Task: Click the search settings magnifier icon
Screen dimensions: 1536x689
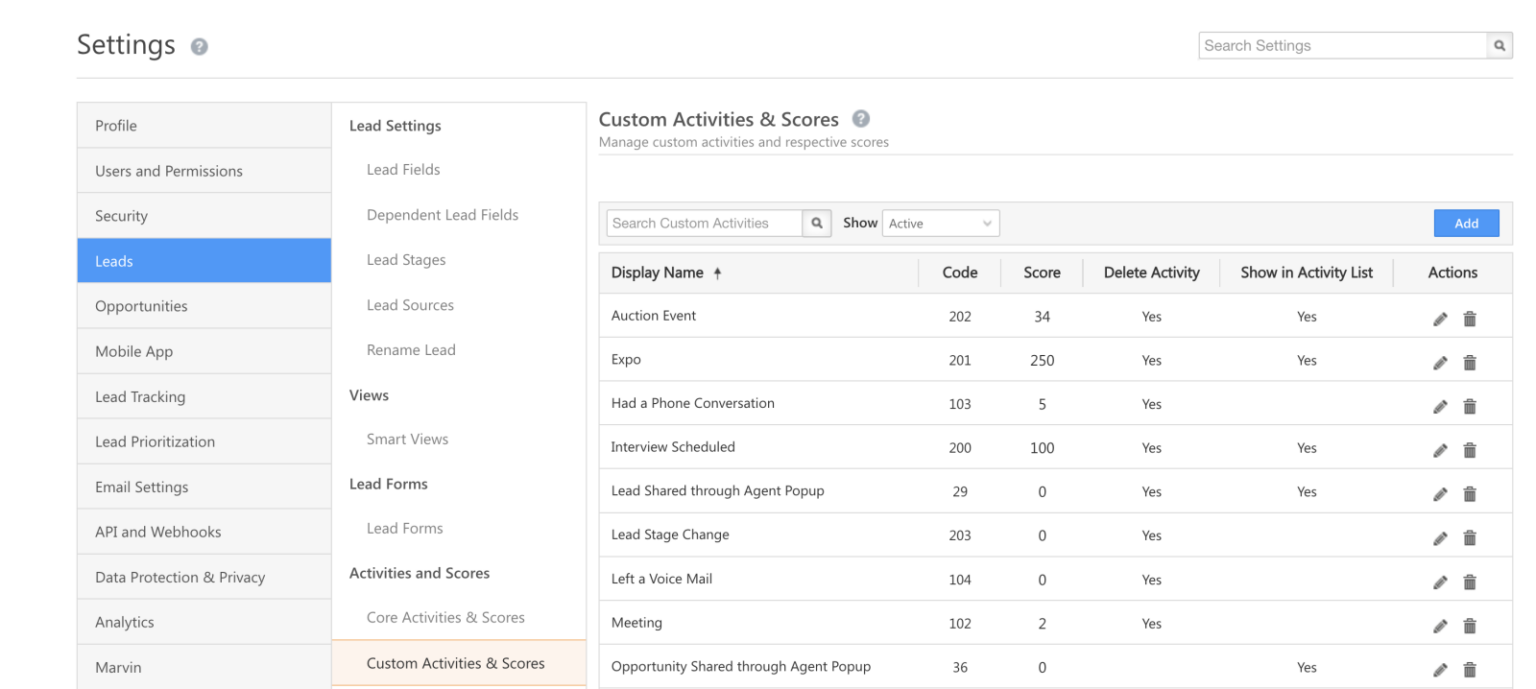Action: 1499,46
